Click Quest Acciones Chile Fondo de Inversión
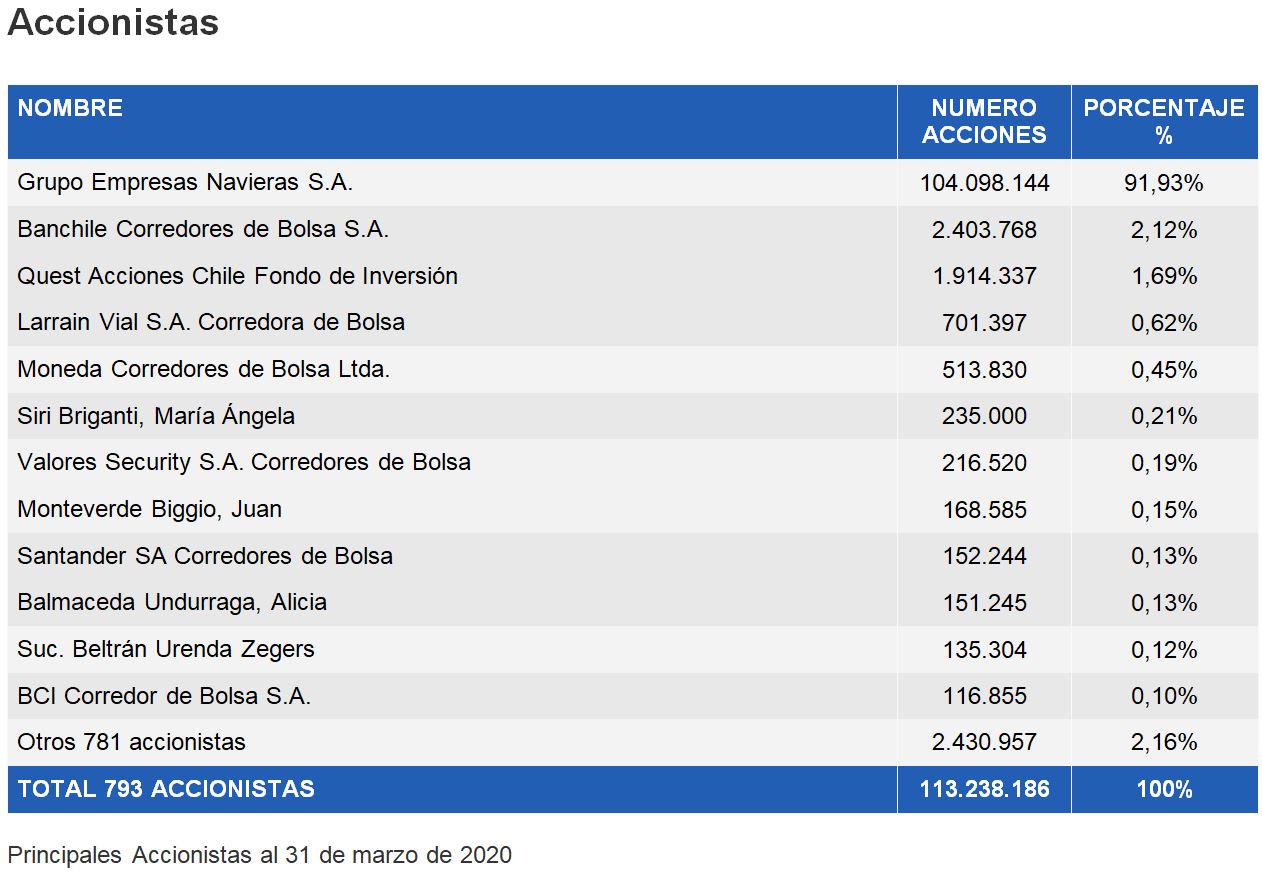The width and height of the screenshot is (1262, 876). coord(237,276)
